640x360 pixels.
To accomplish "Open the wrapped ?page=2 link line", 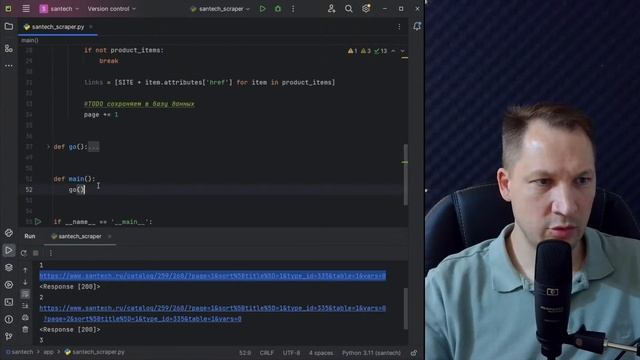I will click(142, 319).
